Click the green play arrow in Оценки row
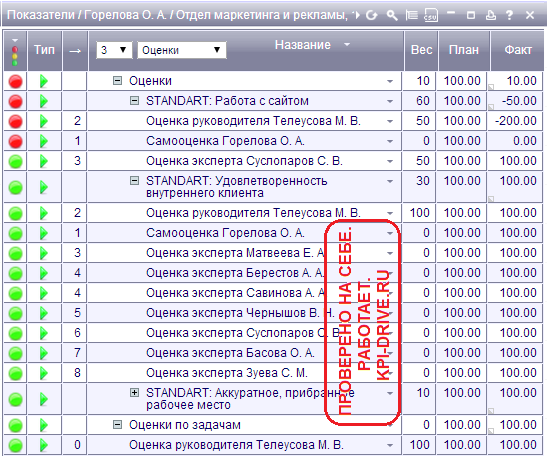This screenshot has width=547, height=457. pyautogui.click(x=44, y=81)
